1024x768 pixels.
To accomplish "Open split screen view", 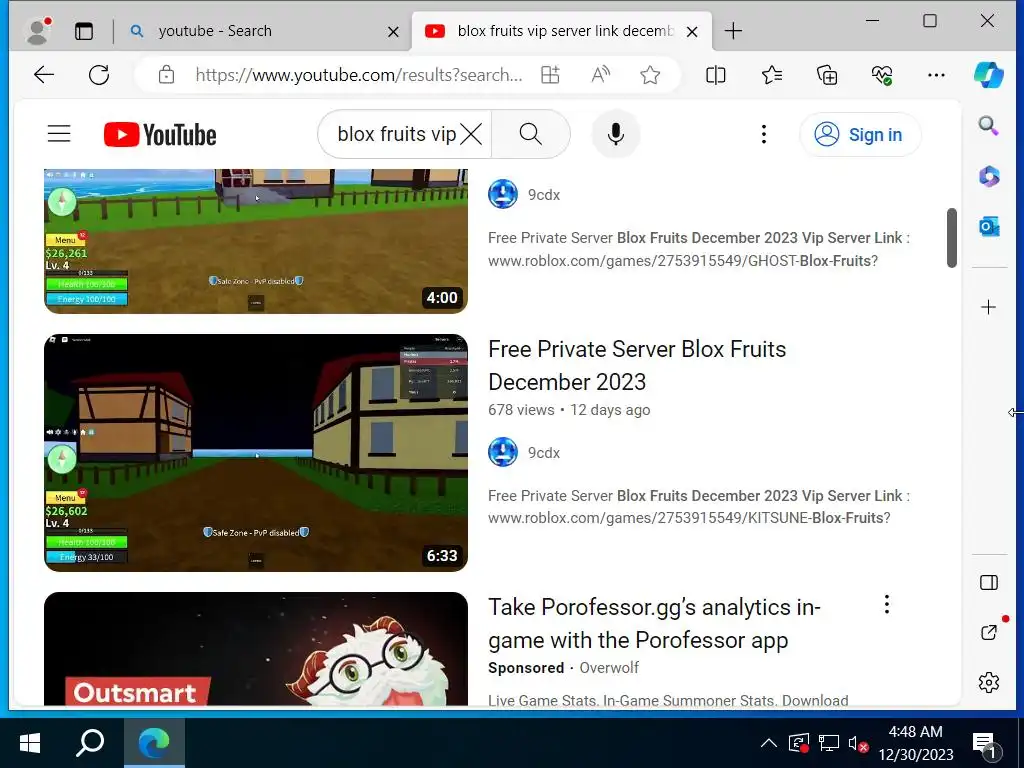I will click(x=716, y=75).
